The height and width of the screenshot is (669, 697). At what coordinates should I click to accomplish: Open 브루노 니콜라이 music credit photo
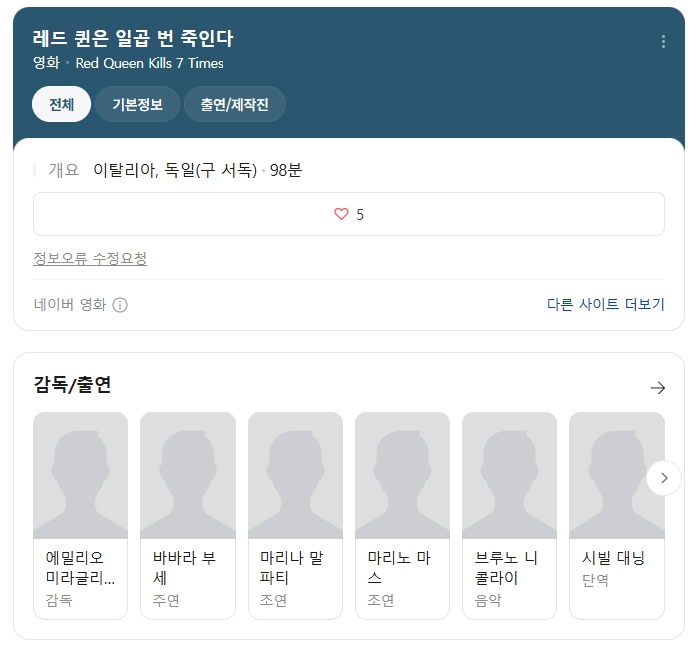[x=509, y=476]
